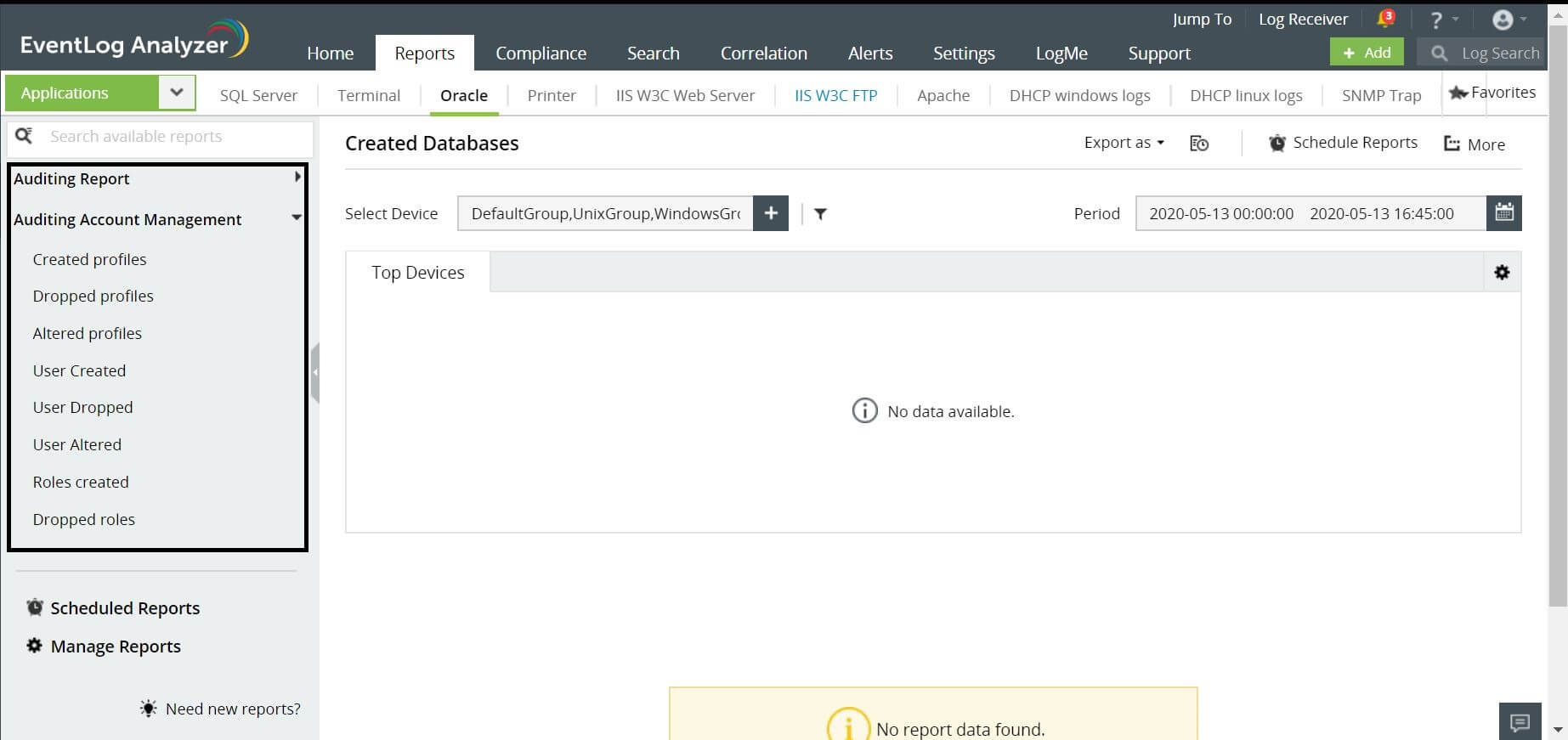Open the User Altered report

tap(76, 444)
